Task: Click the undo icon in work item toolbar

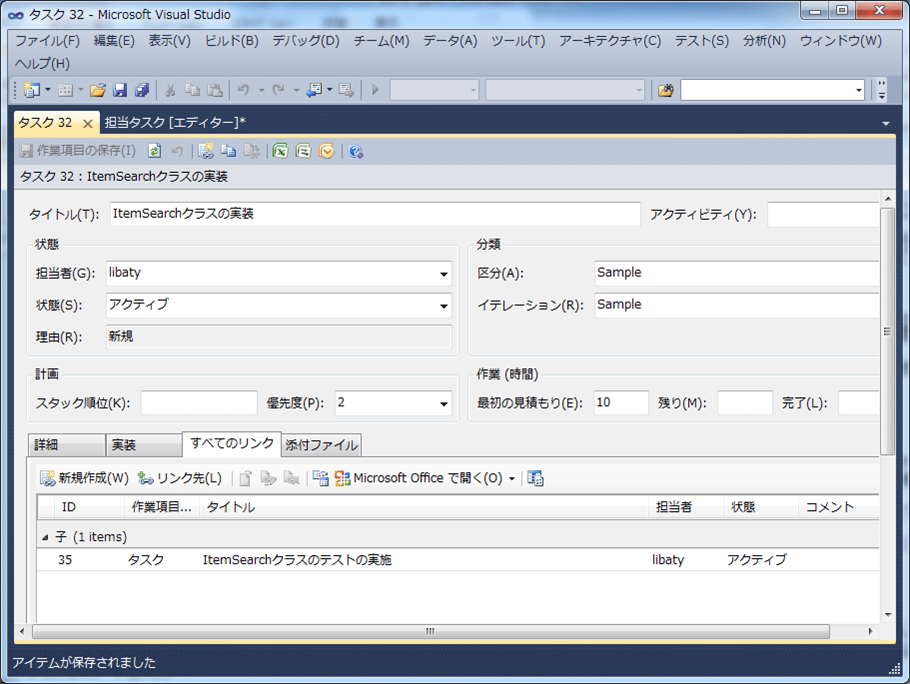Action: [x=178, y=151]
